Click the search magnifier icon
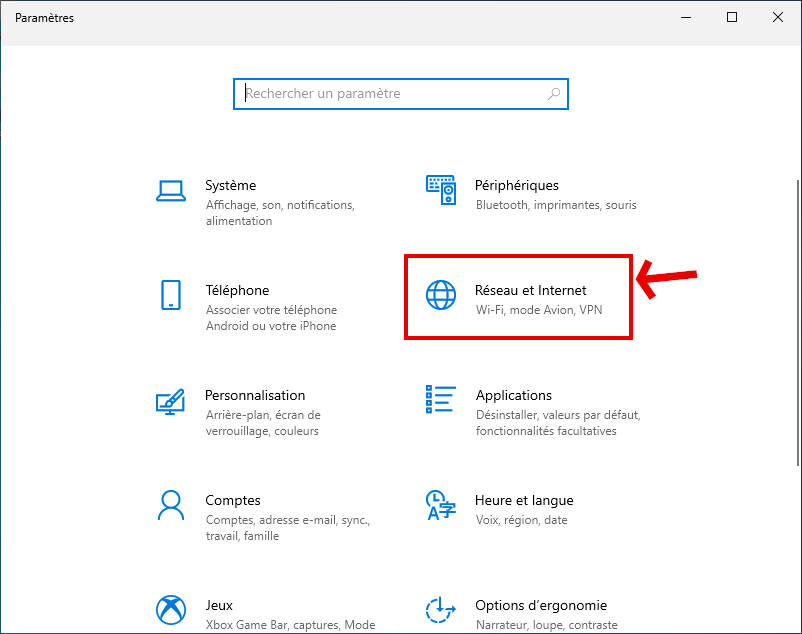The height and width of the screenshot is (634, 802). (x=554, y=94)
